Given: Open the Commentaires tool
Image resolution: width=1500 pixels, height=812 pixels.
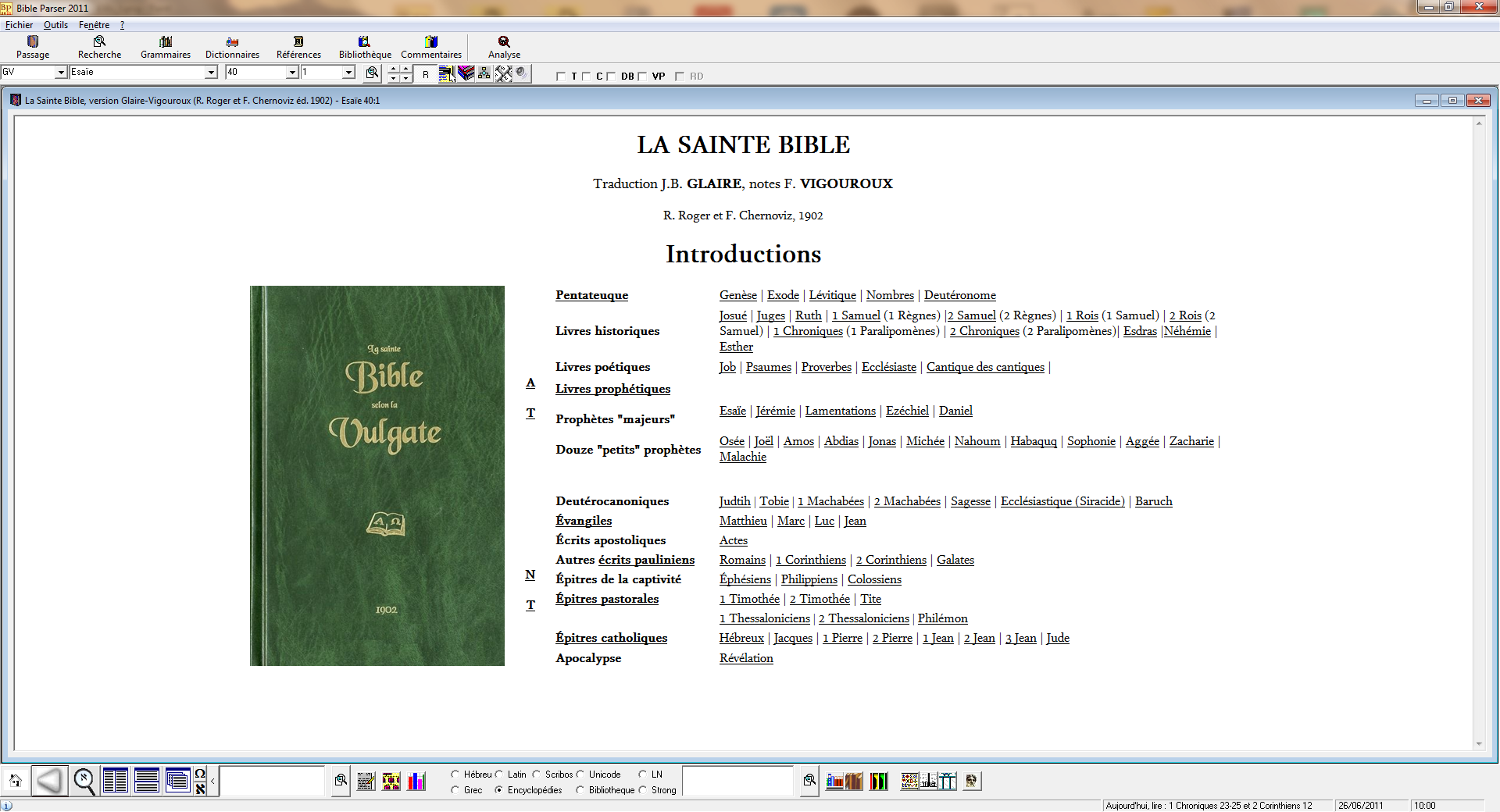Looking at the screenshot, I should [431, 47].
